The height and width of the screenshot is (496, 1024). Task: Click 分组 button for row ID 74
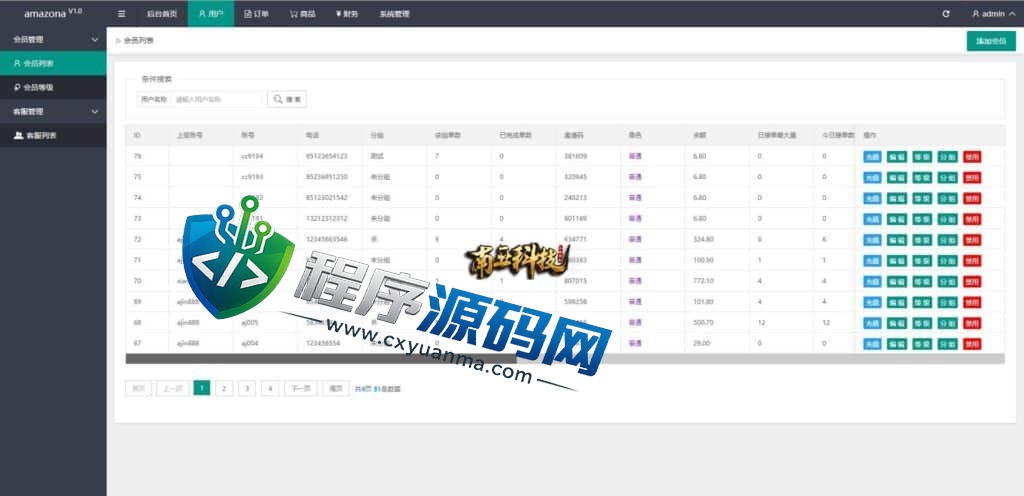click(x=947, y=198)
